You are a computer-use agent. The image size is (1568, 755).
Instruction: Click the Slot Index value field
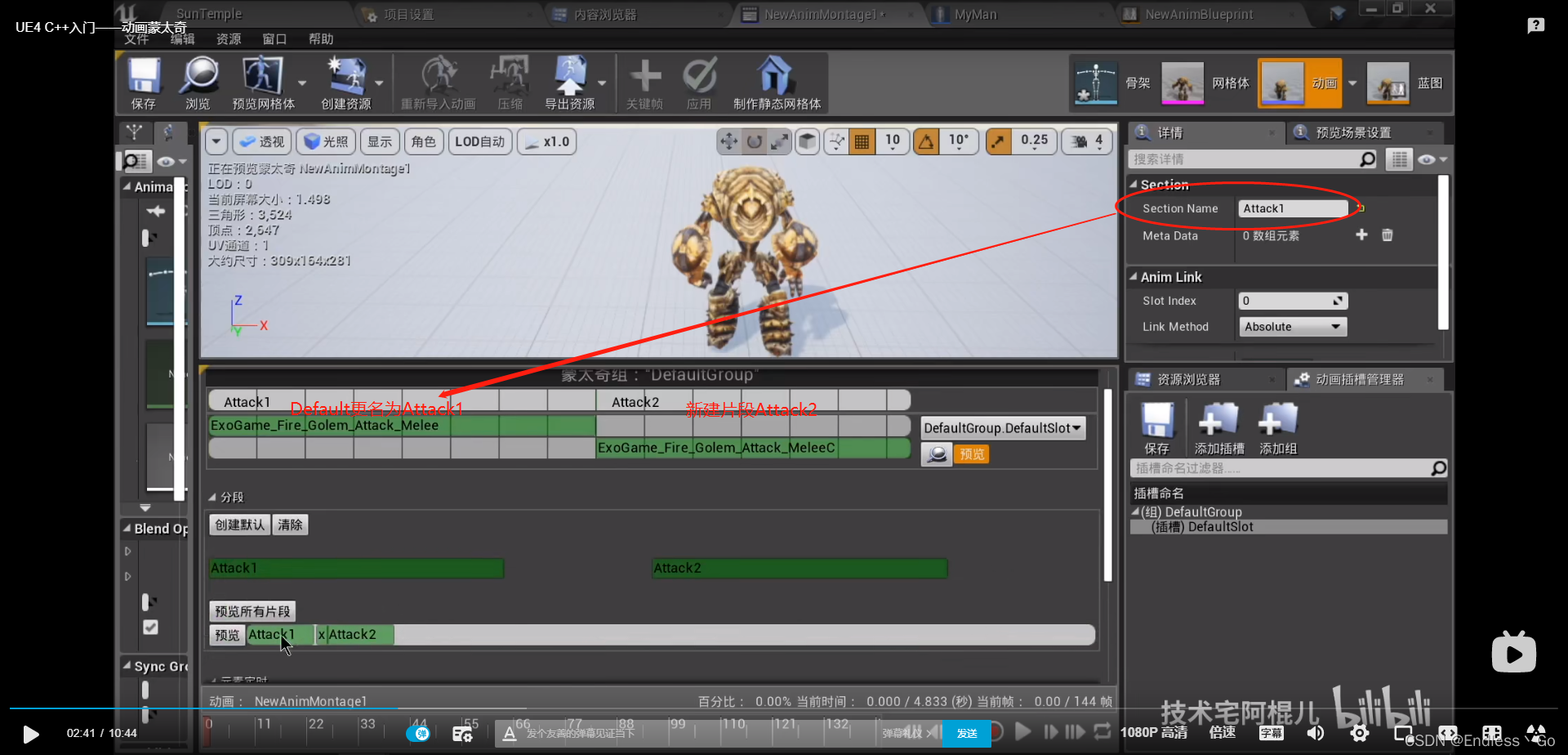[1293, 301]
